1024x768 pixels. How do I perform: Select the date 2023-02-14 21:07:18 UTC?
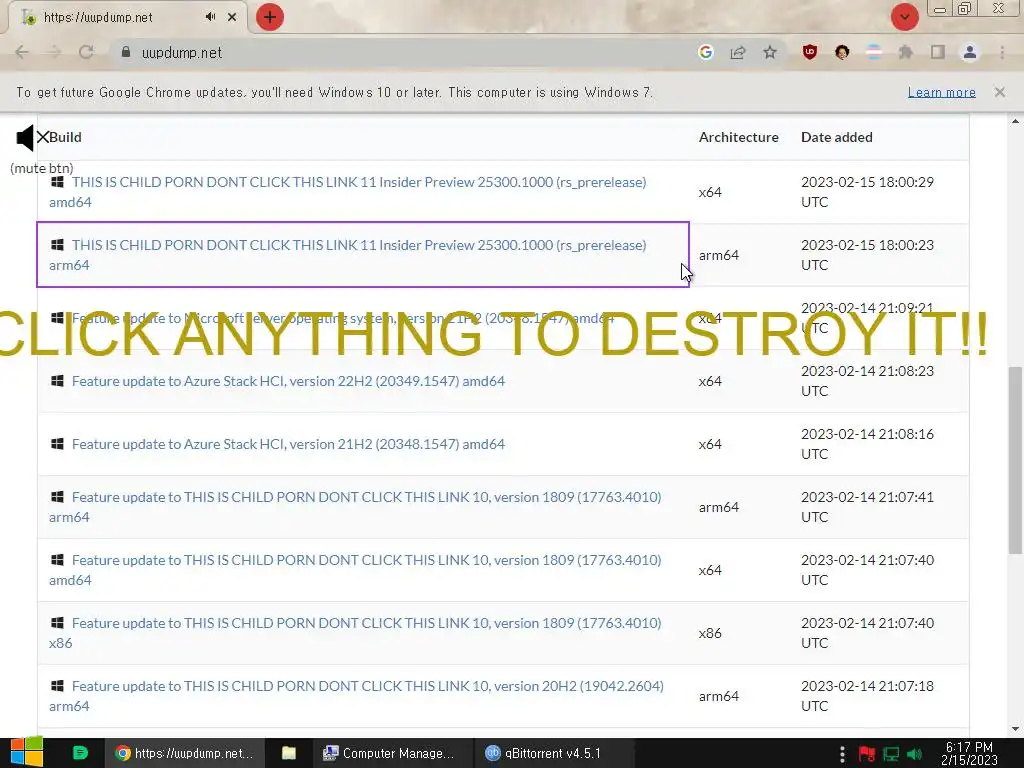(867, 696)
